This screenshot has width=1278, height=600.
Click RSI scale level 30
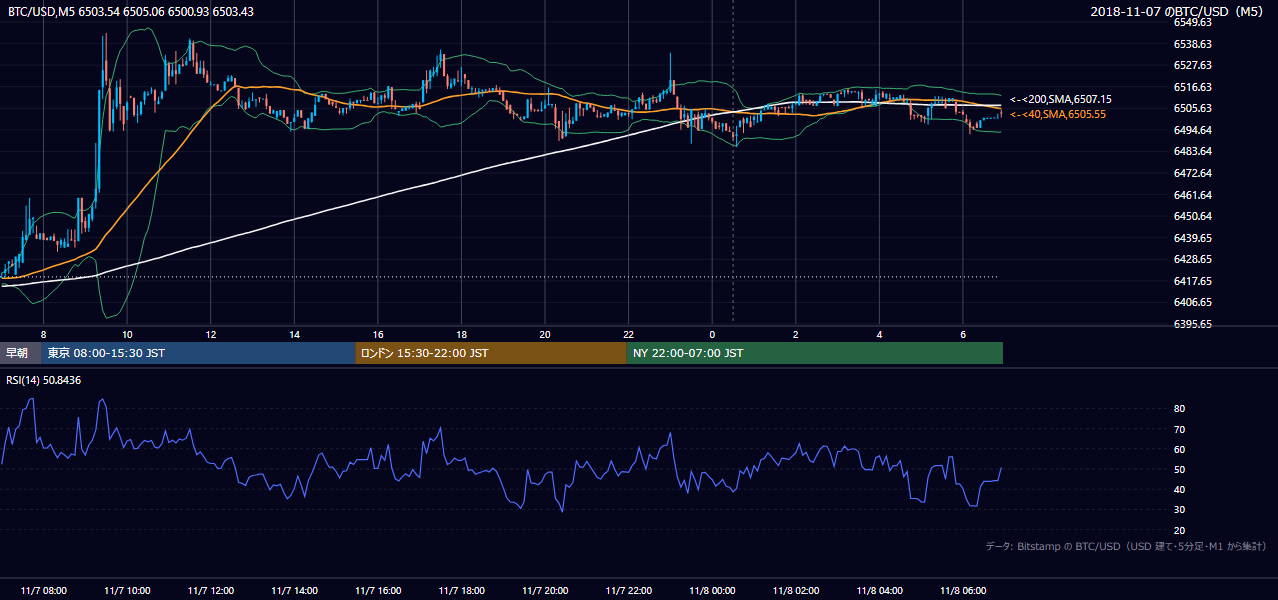pyautogui.click(x=1179, y=510)
